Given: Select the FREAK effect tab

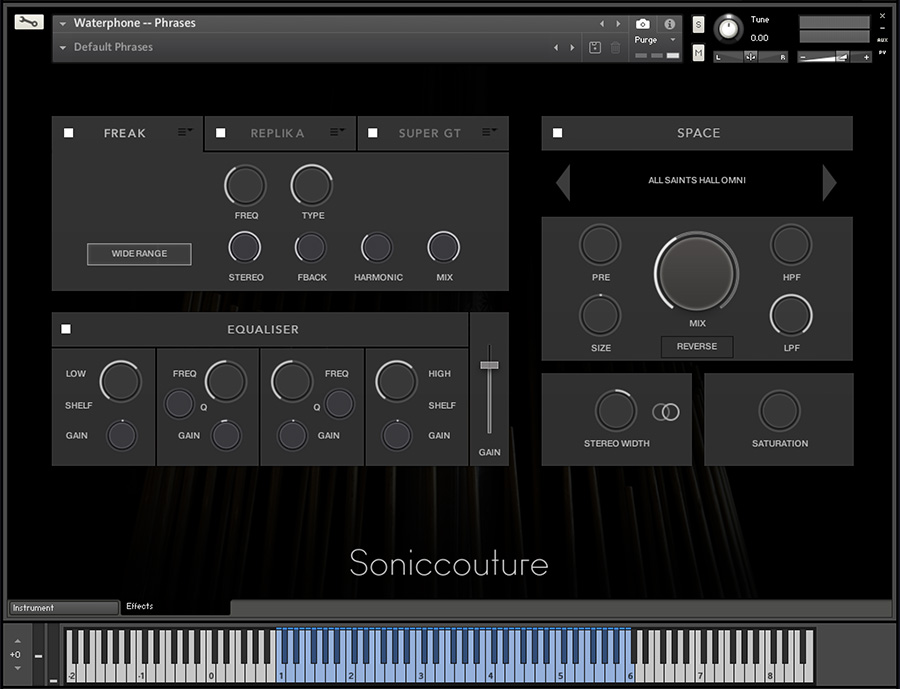Looking at the screenshot, I should tap(125, 133).
